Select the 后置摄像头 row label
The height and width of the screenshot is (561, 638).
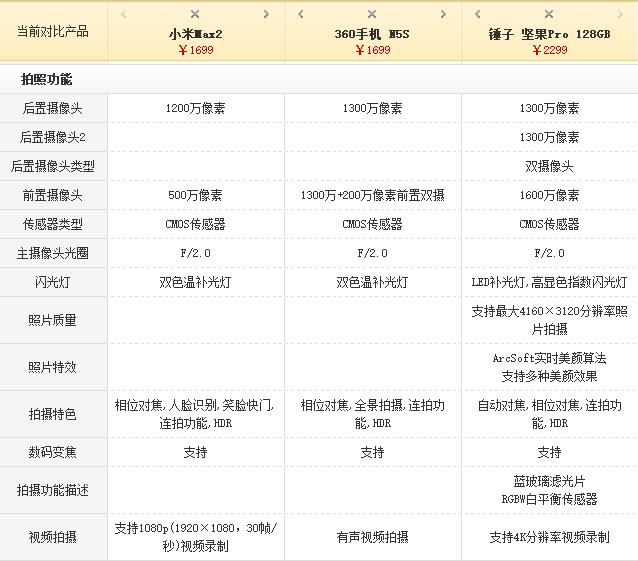[53, 108]
